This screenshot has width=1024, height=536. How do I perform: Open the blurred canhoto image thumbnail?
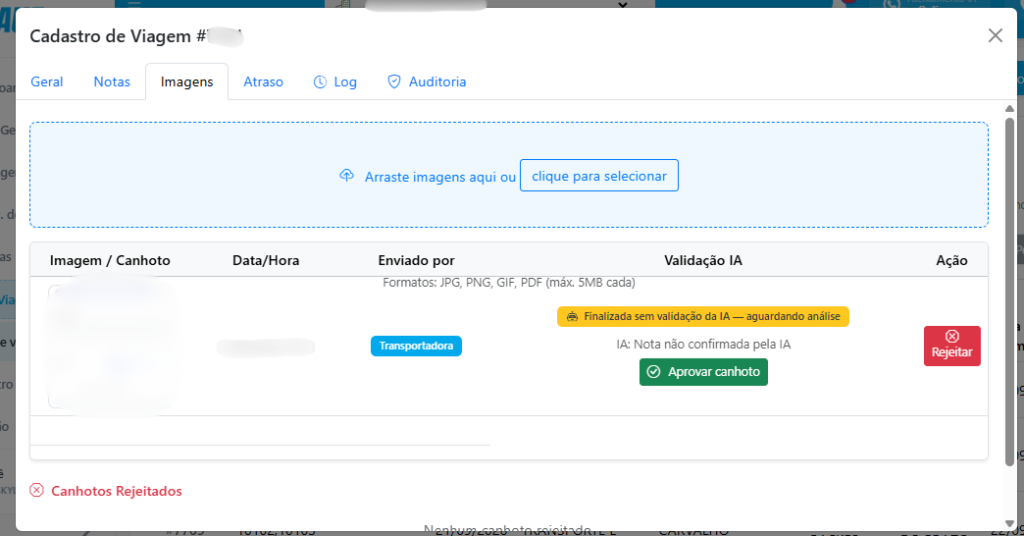(x=111, y=346)
